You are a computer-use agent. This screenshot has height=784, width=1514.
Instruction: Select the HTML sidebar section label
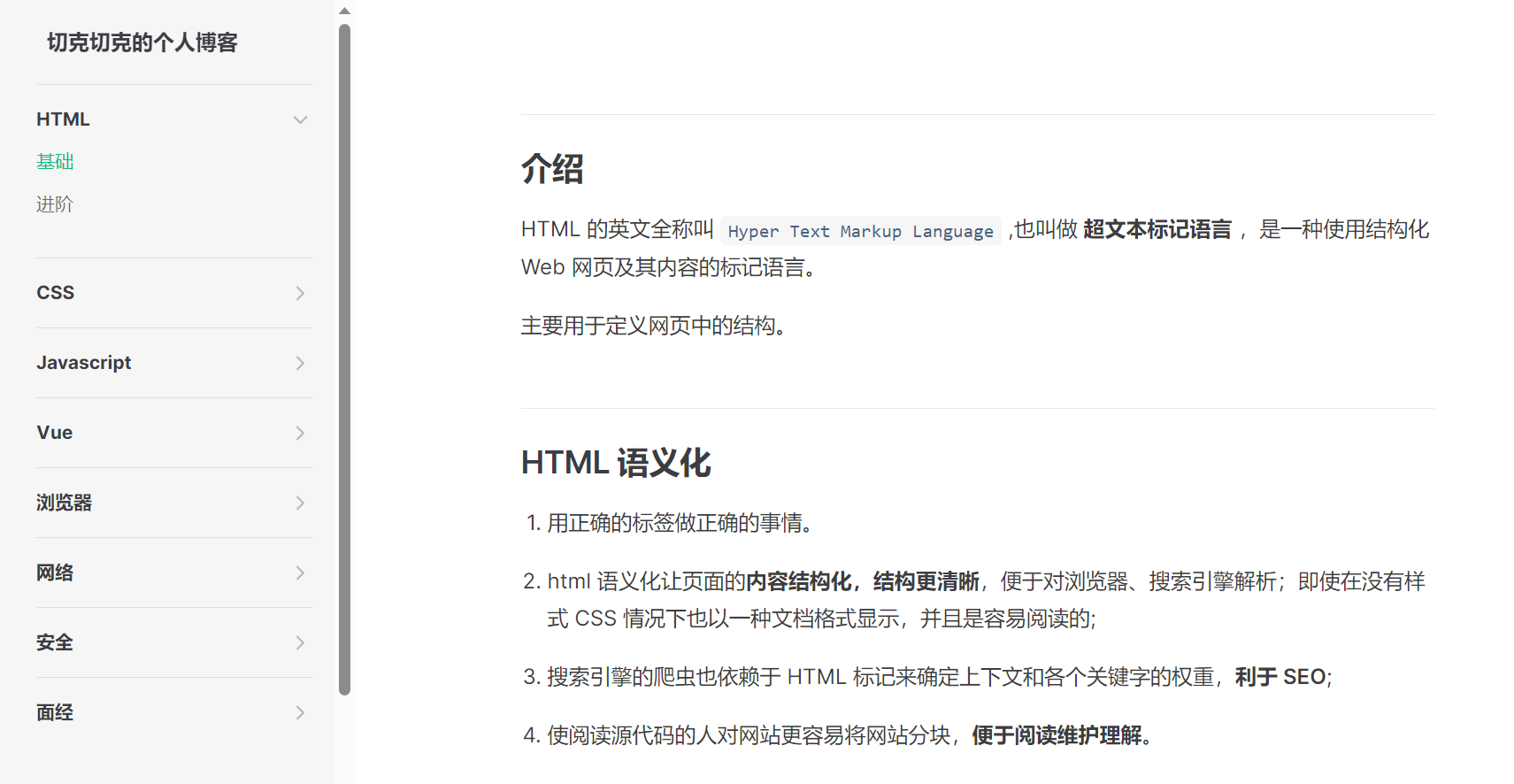[x=63, y=119]
